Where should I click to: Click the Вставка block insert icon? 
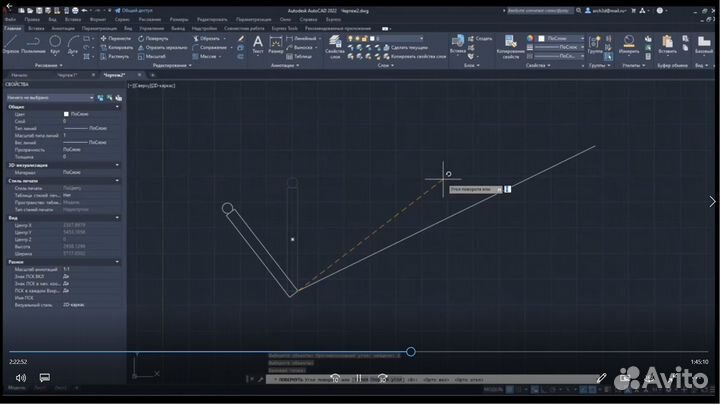[458, 42]
